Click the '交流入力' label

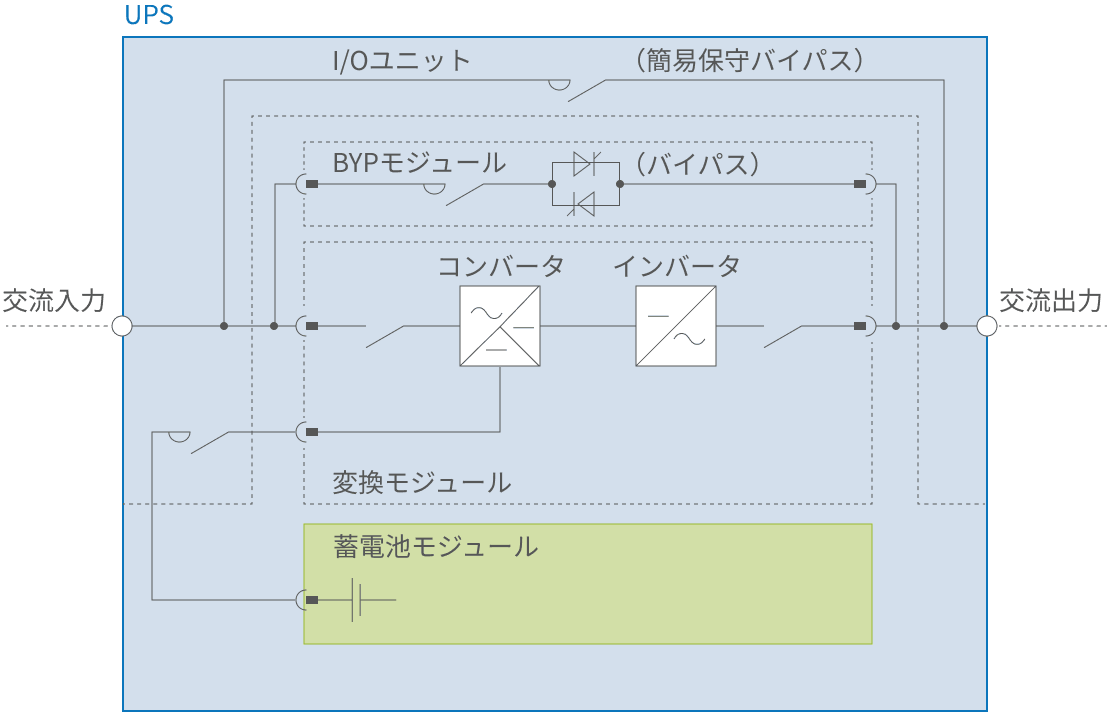coord(54,301)
